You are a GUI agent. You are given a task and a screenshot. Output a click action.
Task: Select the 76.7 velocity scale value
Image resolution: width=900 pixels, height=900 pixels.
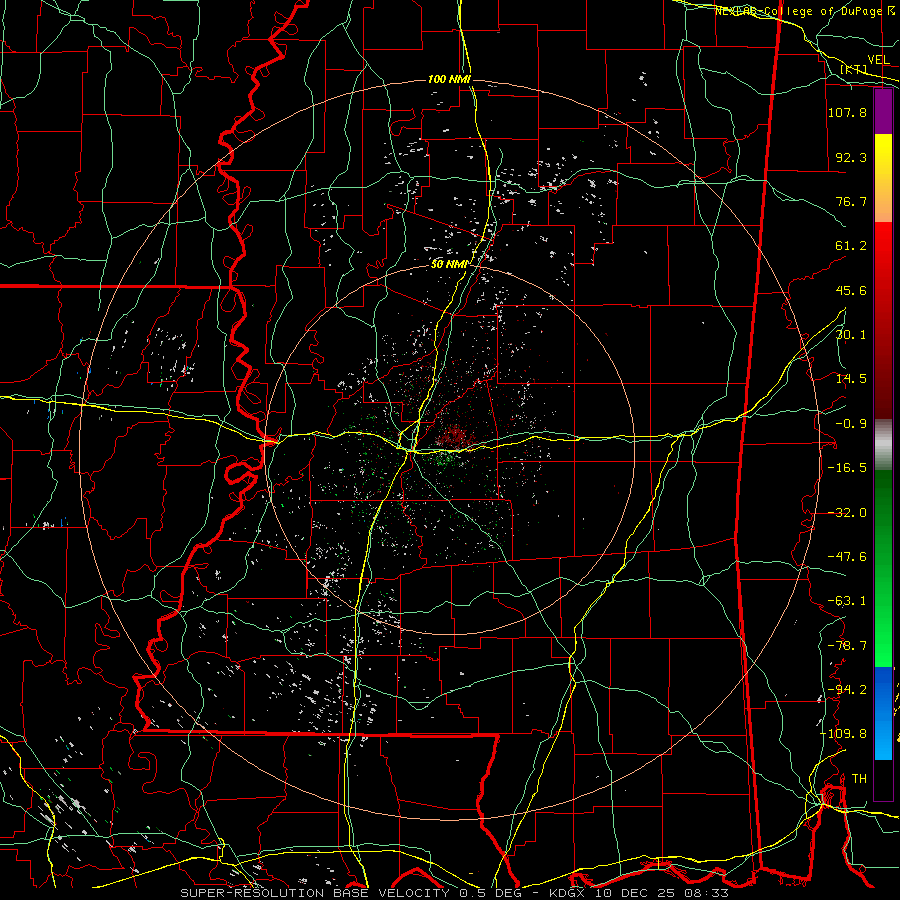(851, 201)
